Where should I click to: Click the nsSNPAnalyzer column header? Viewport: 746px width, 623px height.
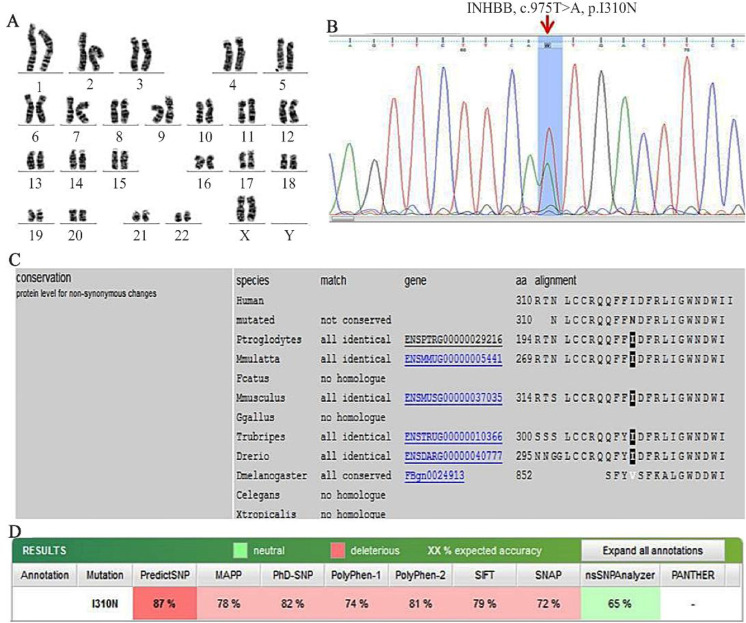[x=620, y=575]
